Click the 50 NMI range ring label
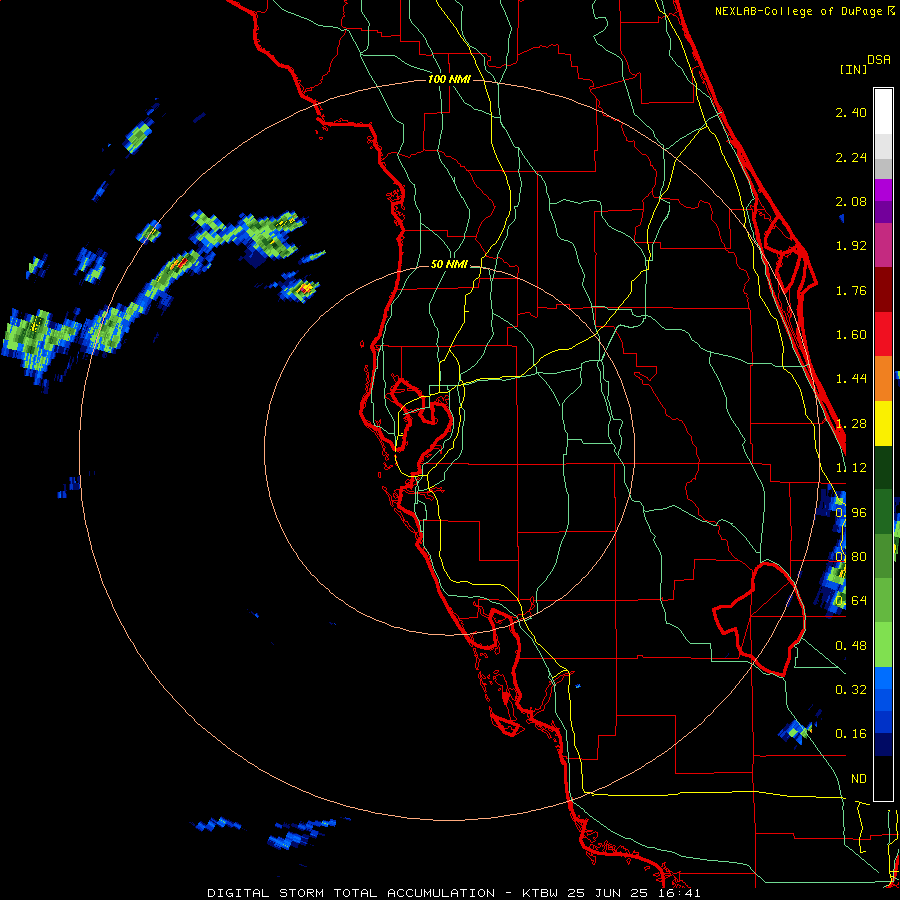Viewport: 900px width, 900px height. pos(449,265)
